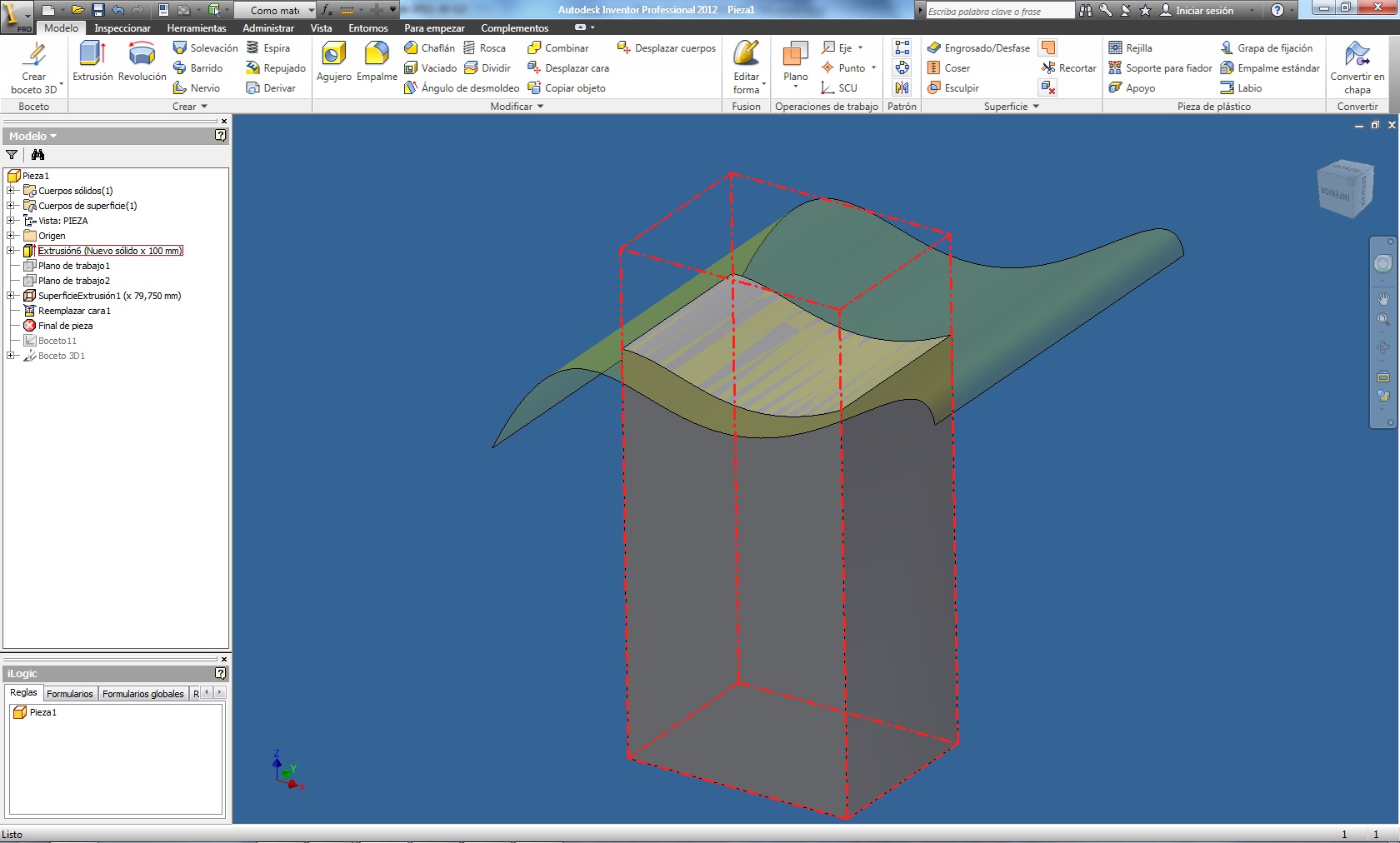Click the Nervio tool
1400x843 pixels.
coord(197,88)
